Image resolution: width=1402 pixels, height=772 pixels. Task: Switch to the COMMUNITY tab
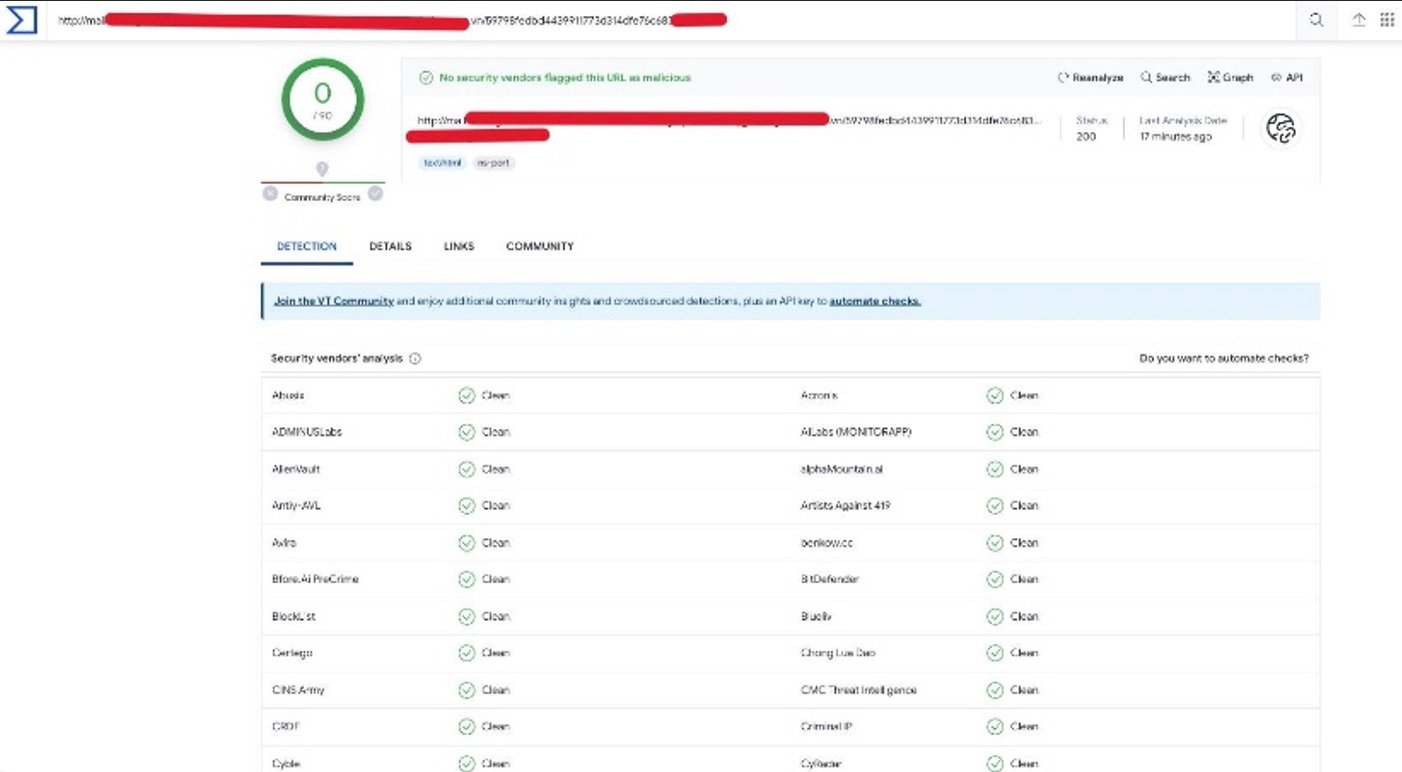pyautogui.click(x=540, y=246)
